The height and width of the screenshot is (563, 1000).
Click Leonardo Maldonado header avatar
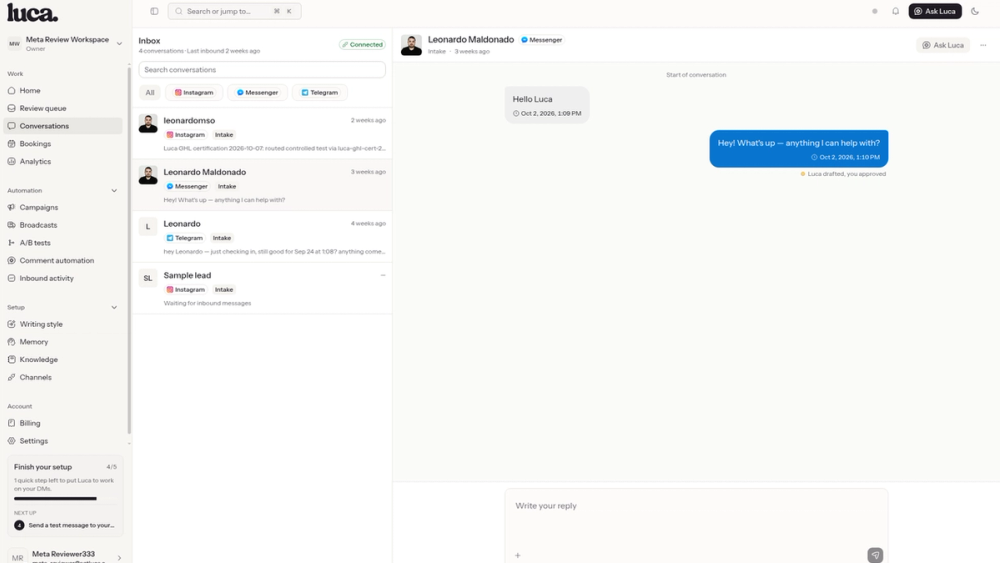[411, 45]
